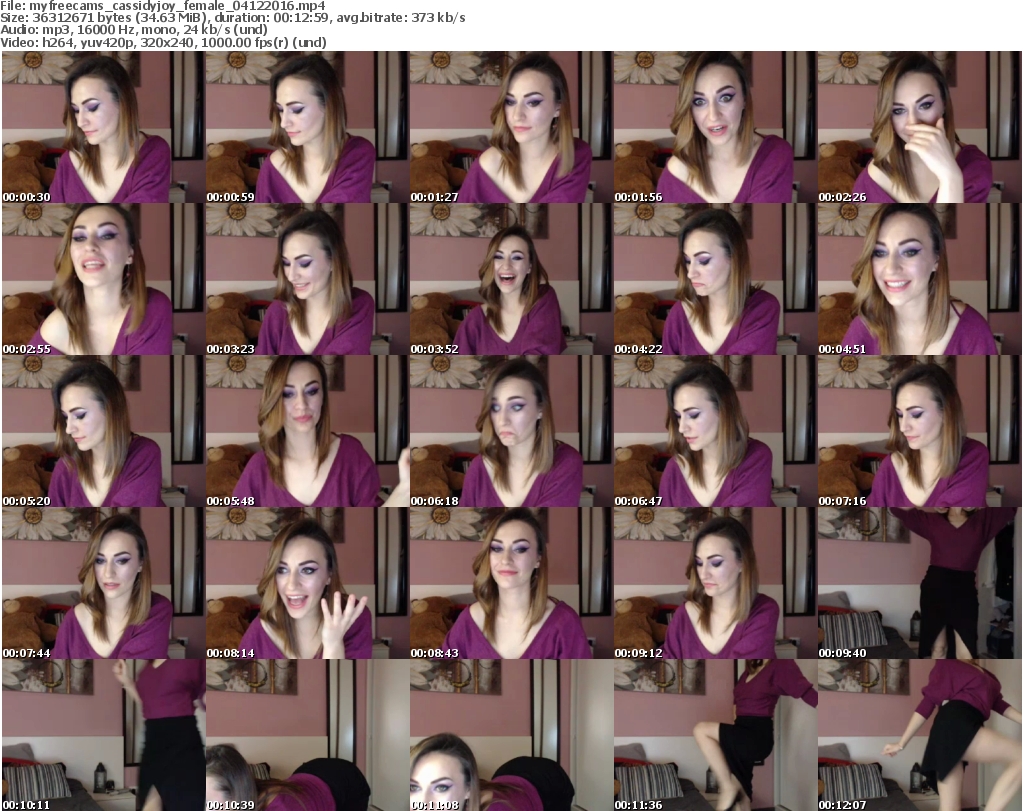Open the thumbnail labeled 00:05:48
Screen dimensions: 1024x811
tap(306, 431)
